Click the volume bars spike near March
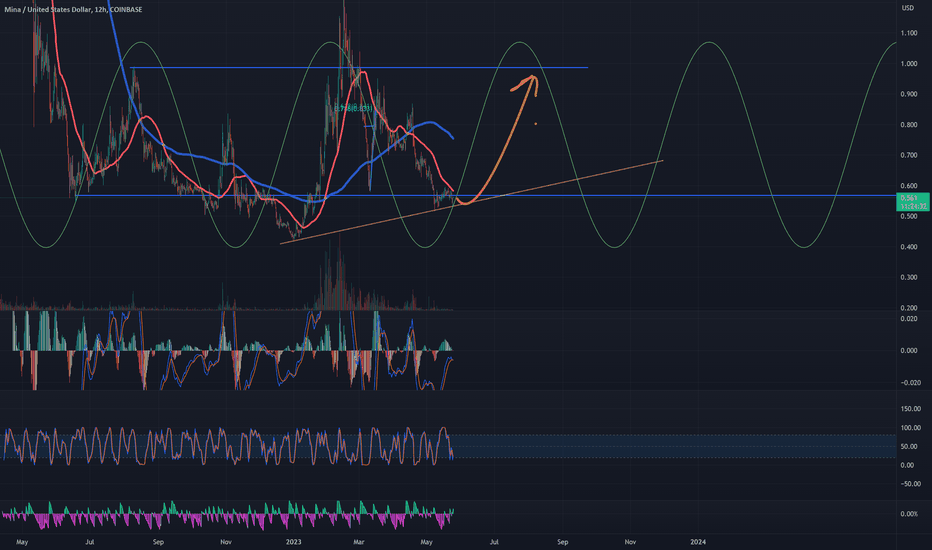 [338, 276]
